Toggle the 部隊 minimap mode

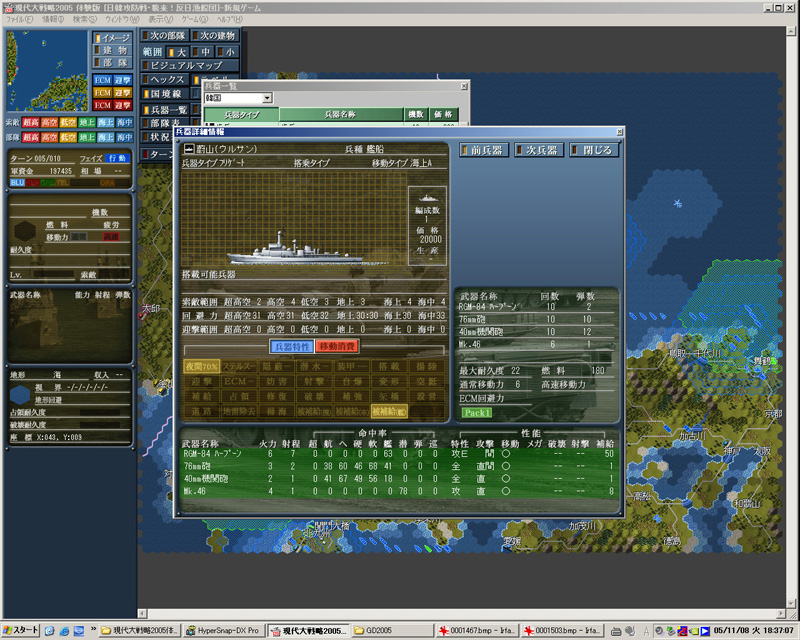[113, 62]
